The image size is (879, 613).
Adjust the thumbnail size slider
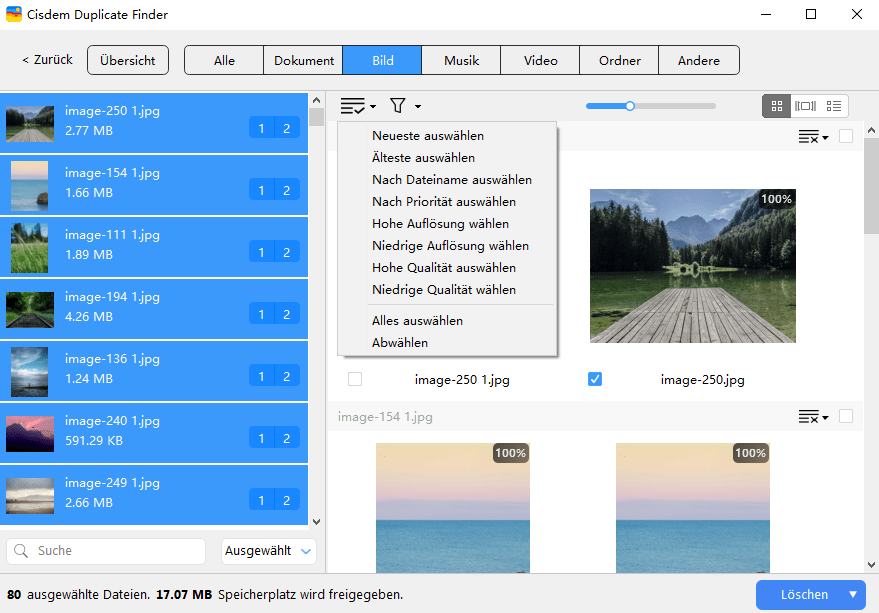click(630, 106)
